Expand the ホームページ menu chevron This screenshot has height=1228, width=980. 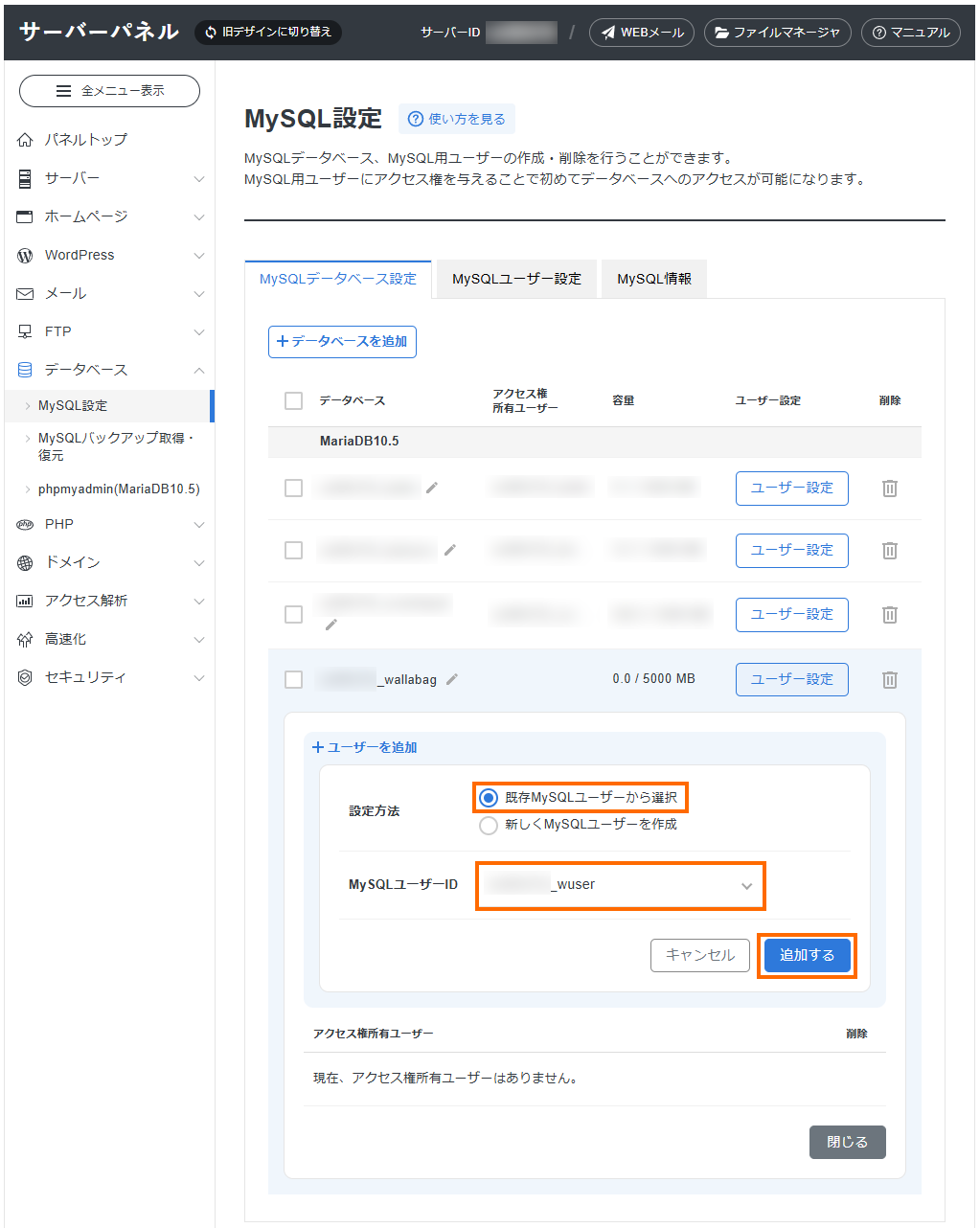(x=199, y=217)
